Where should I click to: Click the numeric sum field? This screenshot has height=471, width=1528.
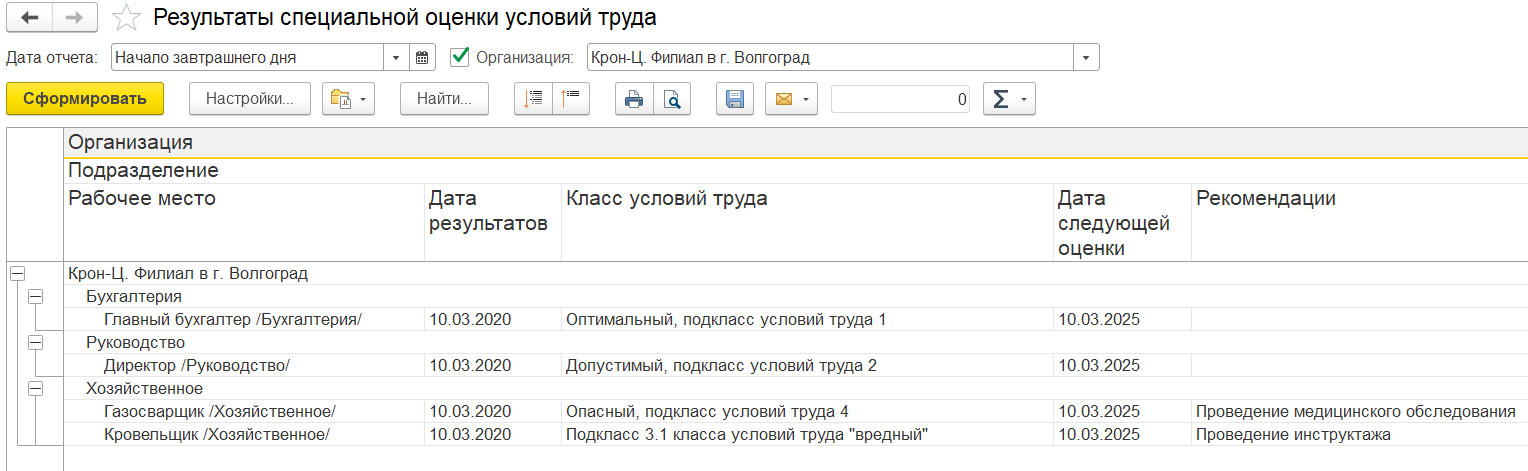coord(899,99)
